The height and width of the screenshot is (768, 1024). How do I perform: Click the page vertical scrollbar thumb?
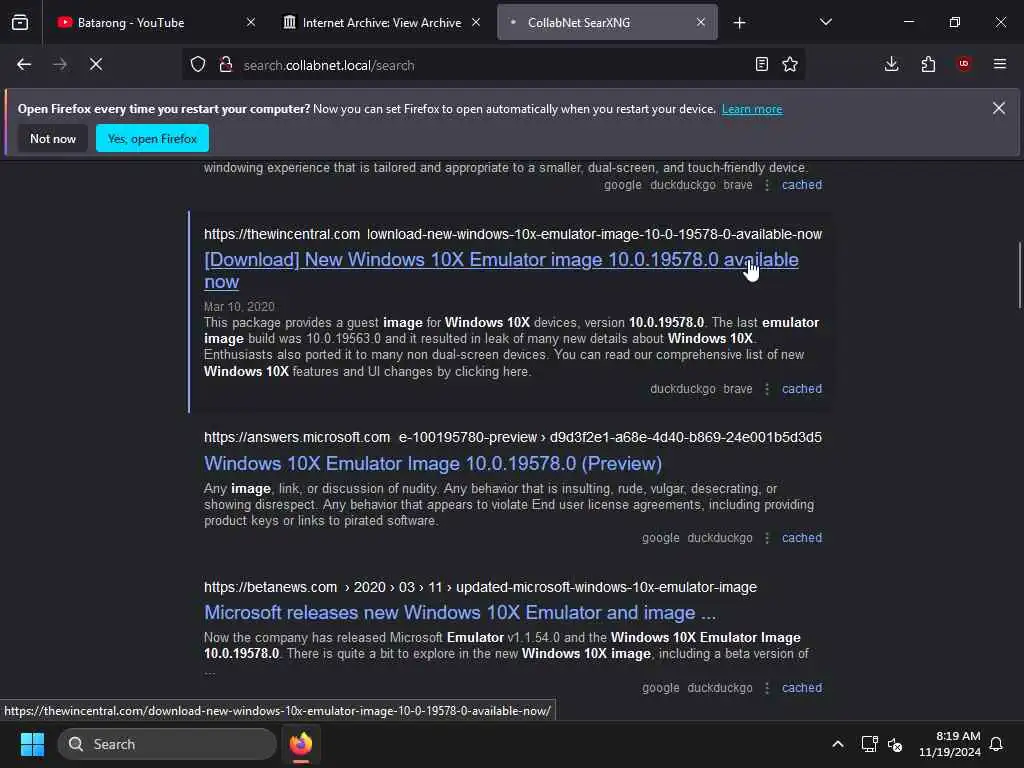(x=1019, y=275)
